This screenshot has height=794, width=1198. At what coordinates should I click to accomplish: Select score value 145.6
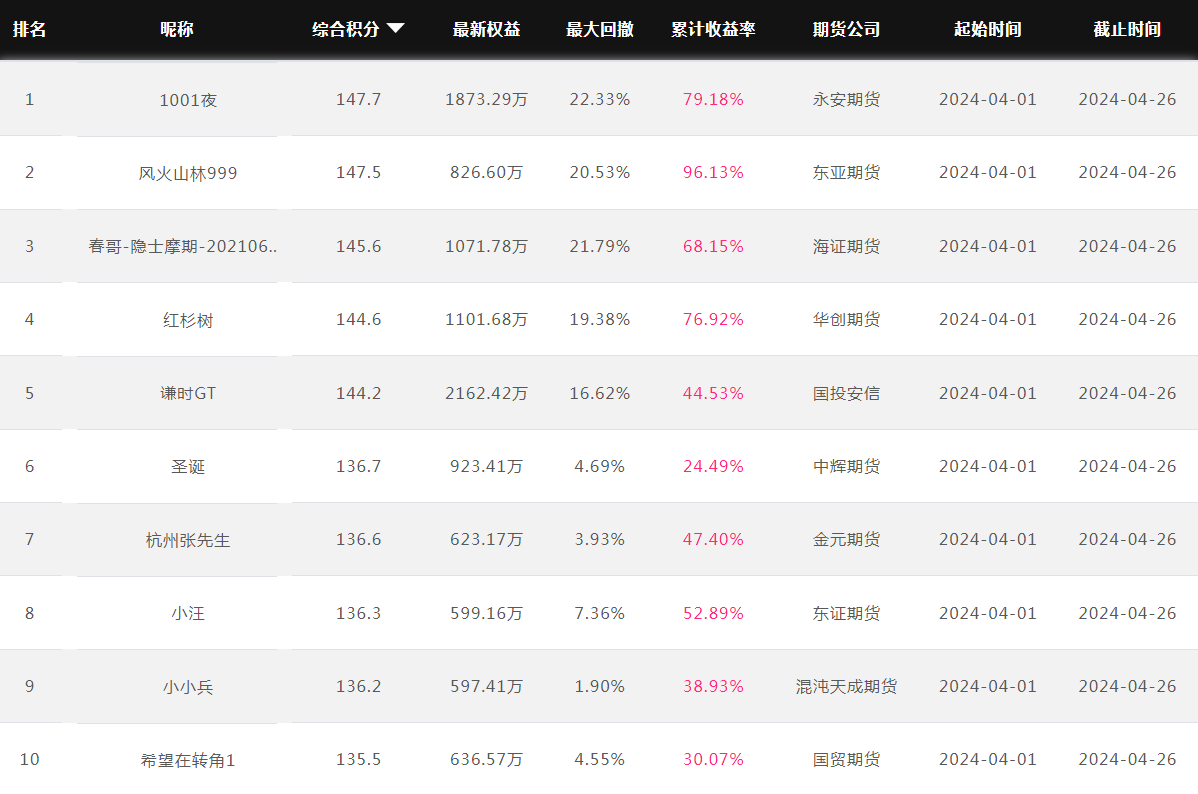coord(358,246)
